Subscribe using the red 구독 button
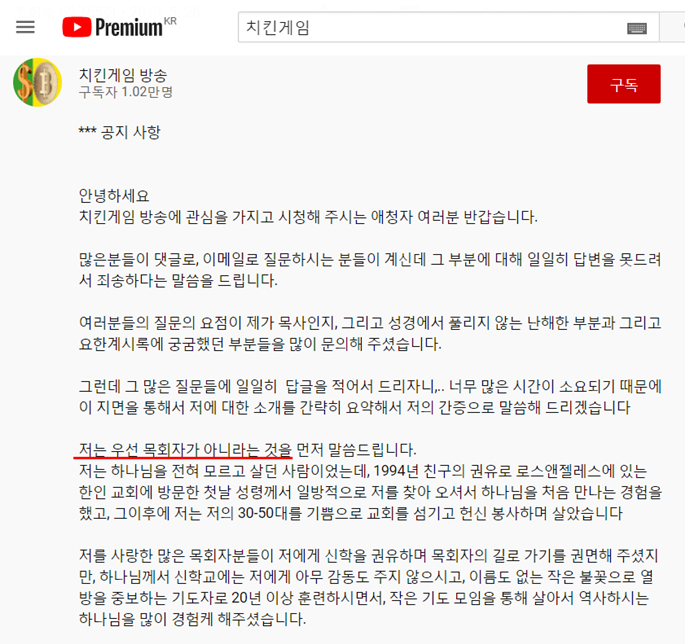 tap(624, 84)
